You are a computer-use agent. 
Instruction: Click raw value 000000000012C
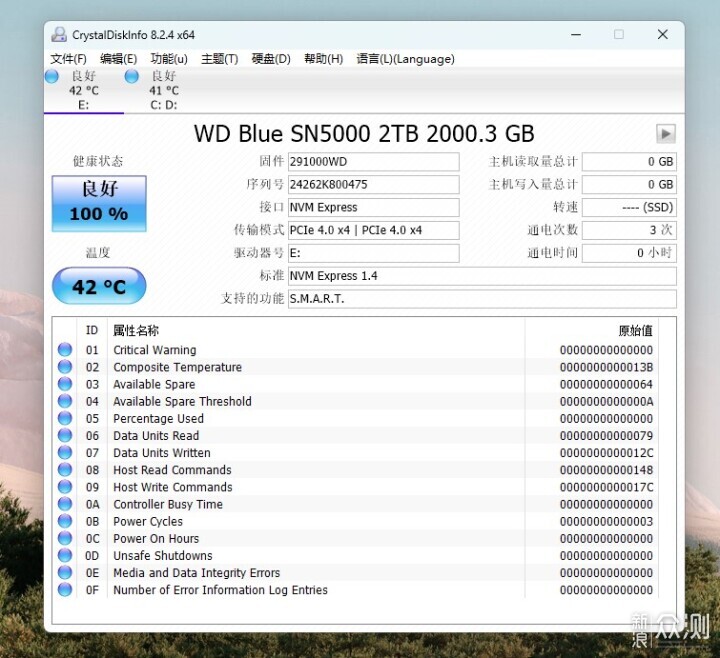(x=606, y=453)
